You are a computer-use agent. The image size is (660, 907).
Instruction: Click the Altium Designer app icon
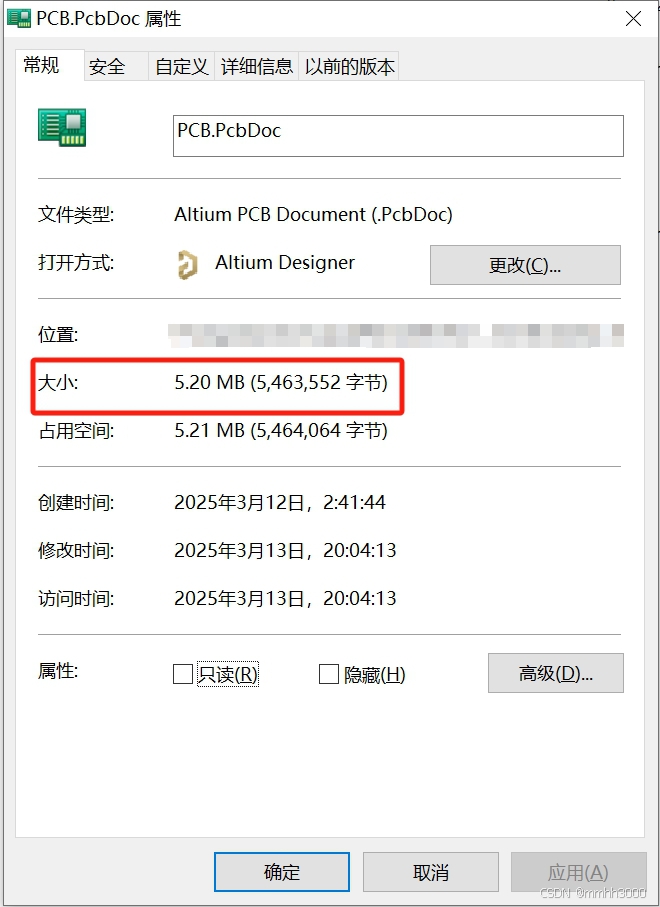(x=187, y=264)
